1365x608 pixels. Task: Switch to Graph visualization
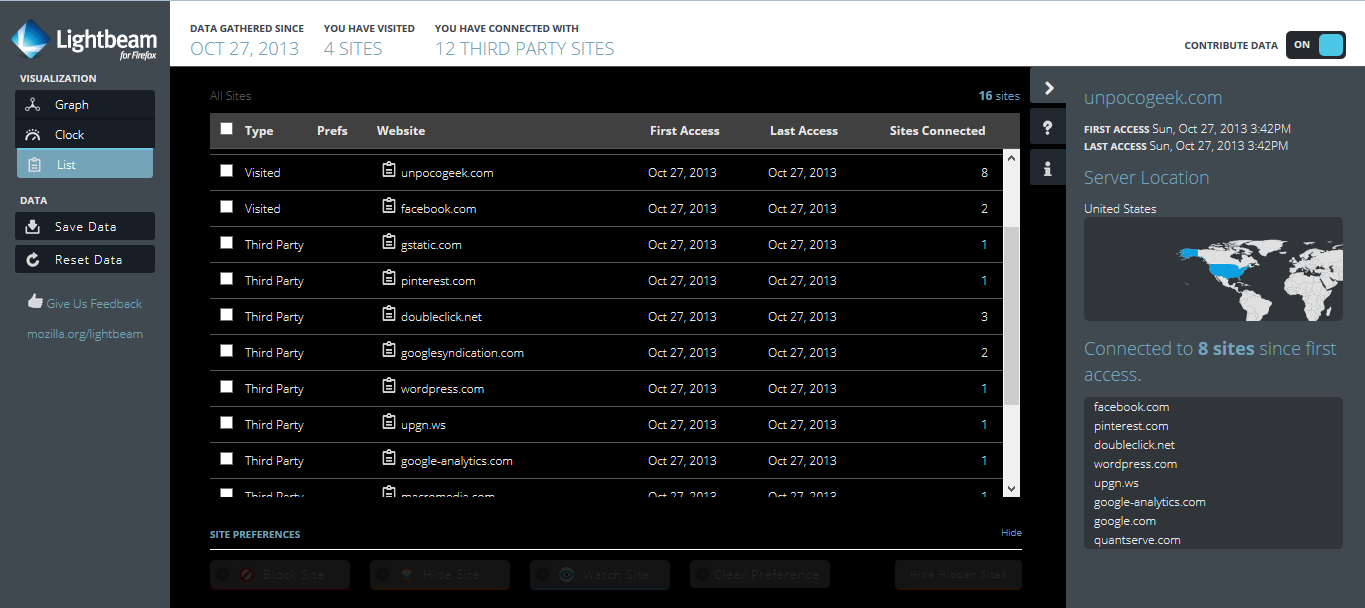click(85, 105)
